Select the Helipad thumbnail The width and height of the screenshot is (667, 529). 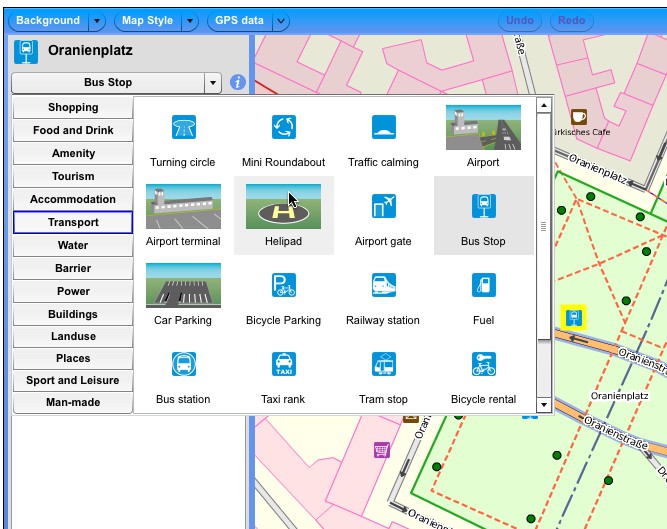point(283,206)
